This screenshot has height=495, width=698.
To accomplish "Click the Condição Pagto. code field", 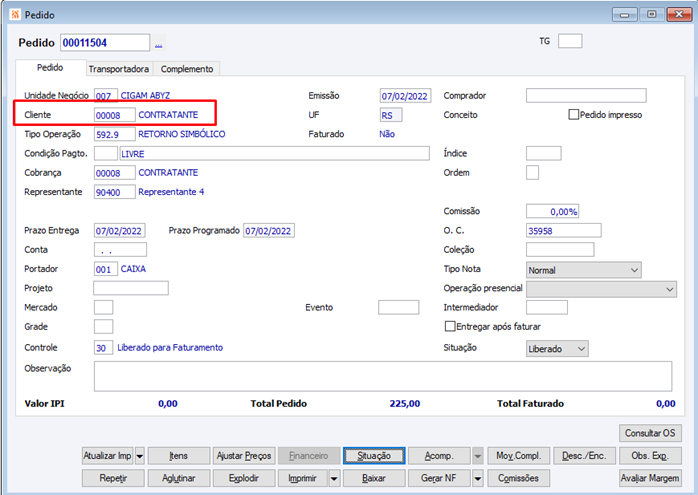I will click(x=106, y=153).
